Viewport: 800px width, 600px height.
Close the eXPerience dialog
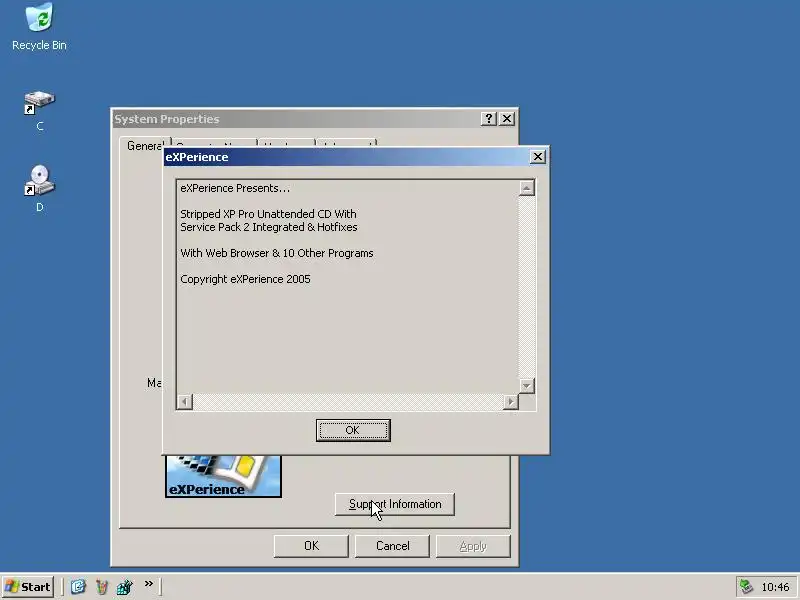point(538,157)
